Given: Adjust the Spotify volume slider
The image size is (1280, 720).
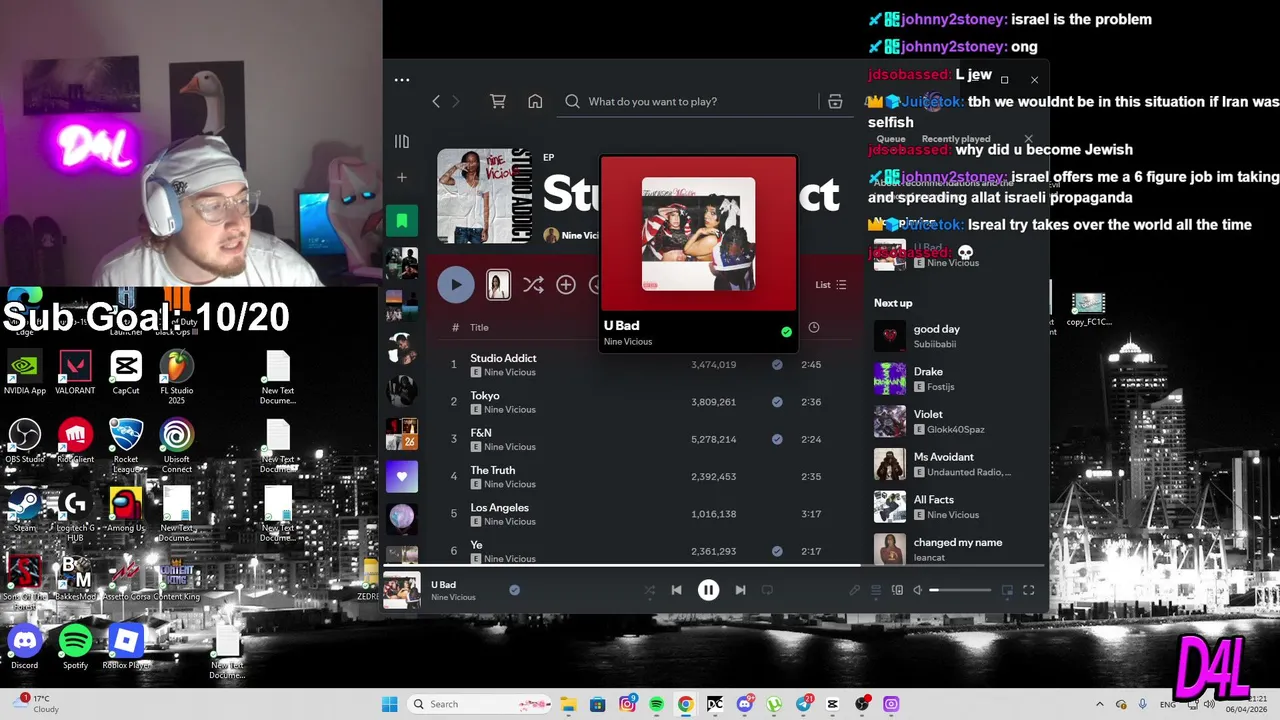Looking at the screenshot, I should pyautogui.click(x=960, y=590).
